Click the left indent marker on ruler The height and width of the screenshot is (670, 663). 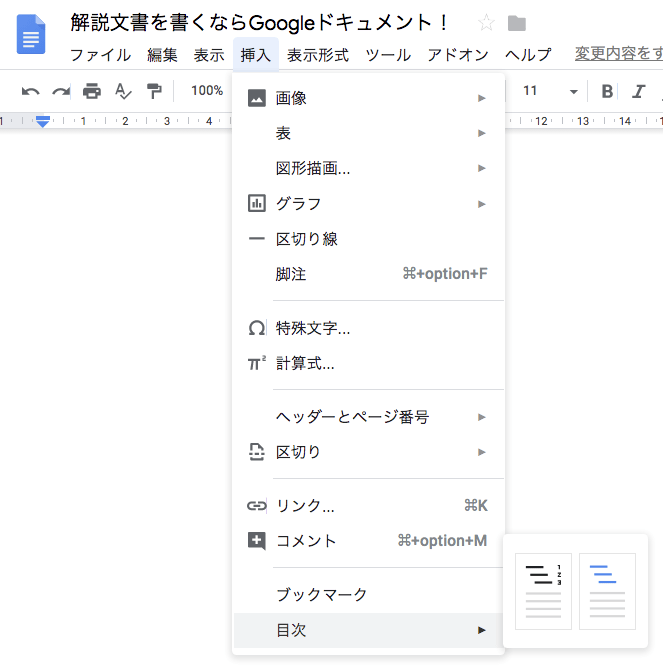pyautogui.click(x=43, y=123)
